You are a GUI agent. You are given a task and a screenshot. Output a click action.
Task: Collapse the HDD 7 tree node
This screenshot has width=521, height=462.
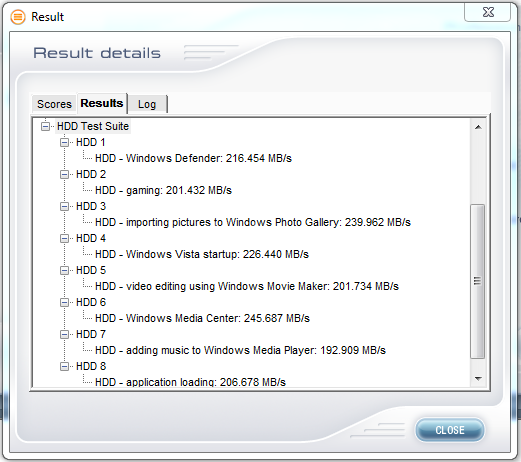[x=64, y=334]
